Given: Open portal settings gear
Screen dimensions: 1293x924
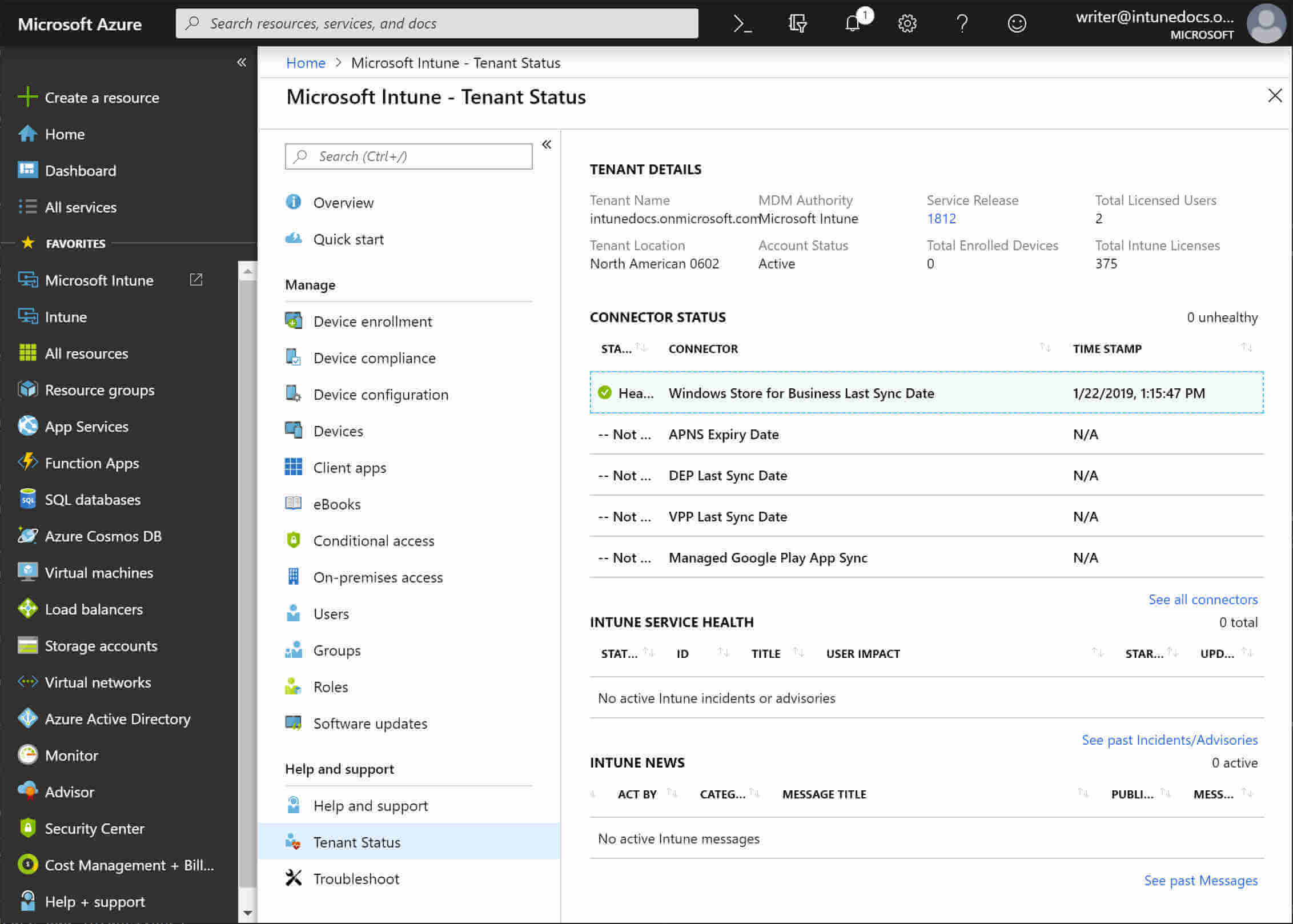Looking at the screenshot, I should (906, 23).
